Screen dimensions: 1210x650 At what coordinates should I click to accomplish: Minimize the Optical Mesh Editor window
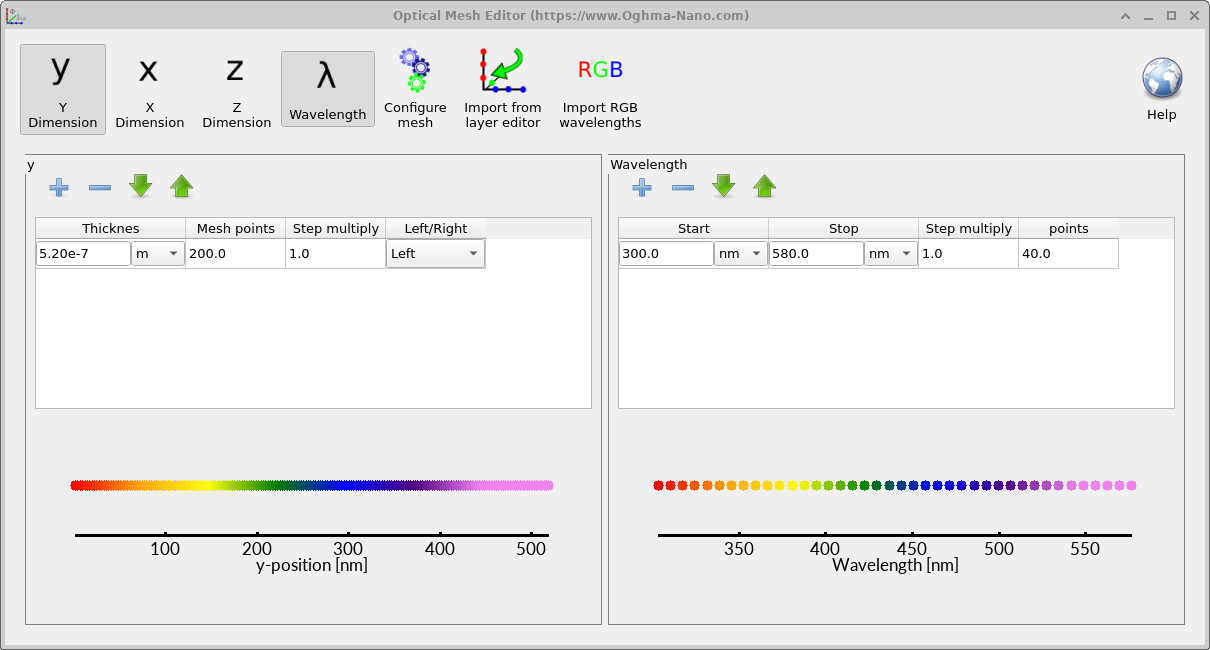pos(1149,16)
